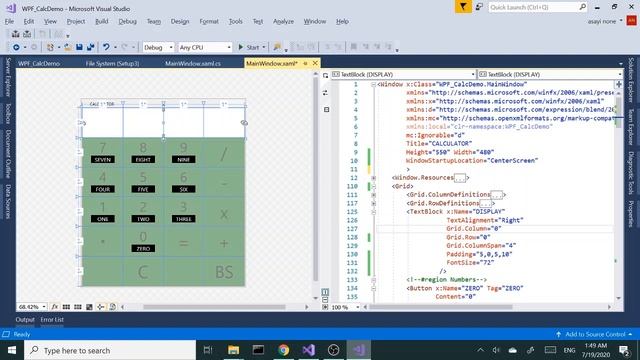Open the Analyze menu
Image resolution: width=640 pixels, height=360 pixels.
(x=283, y=21)
